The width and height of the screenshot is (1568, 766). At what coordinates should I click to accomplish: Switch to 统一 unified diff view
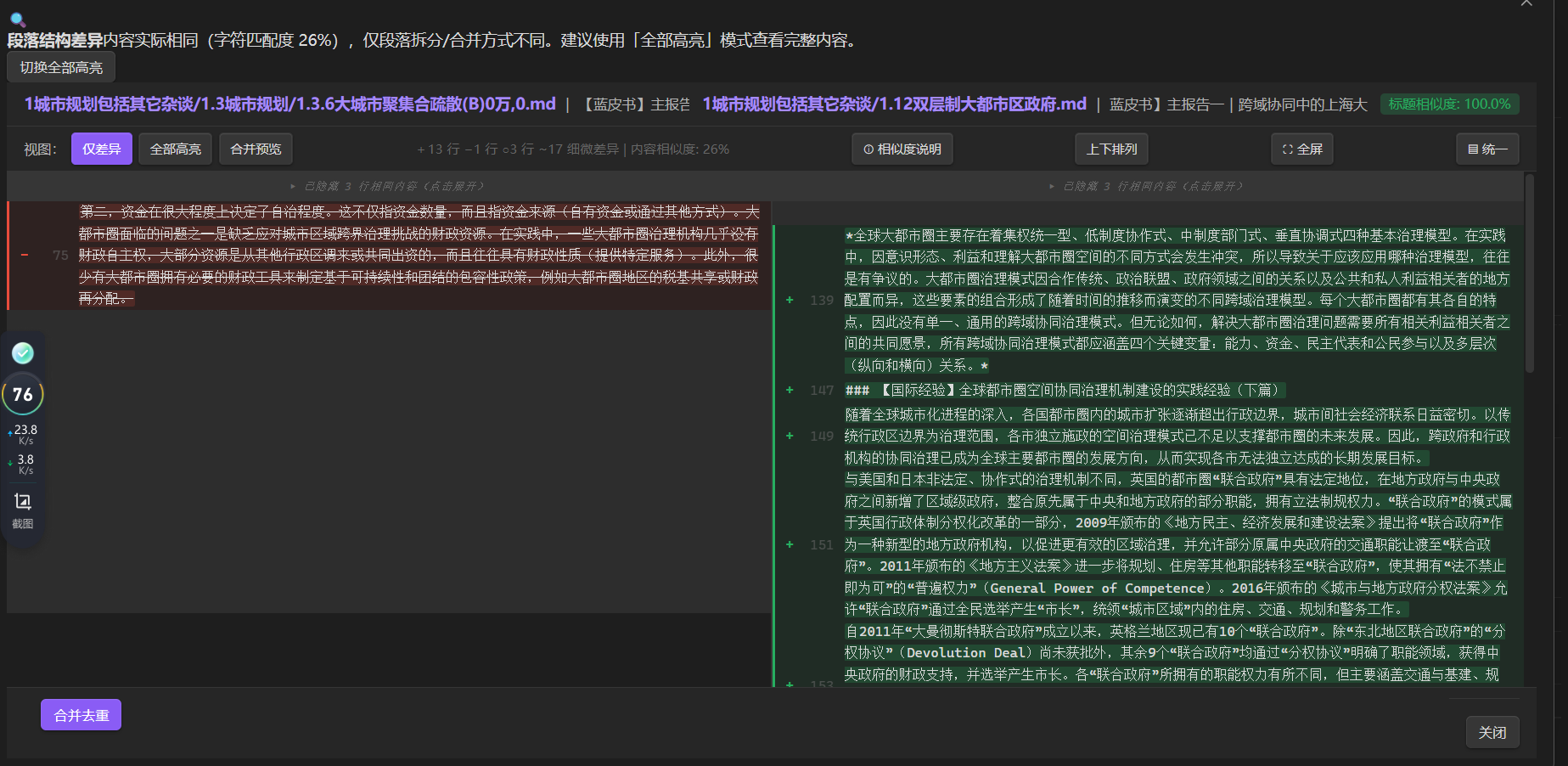point(1487,149)
